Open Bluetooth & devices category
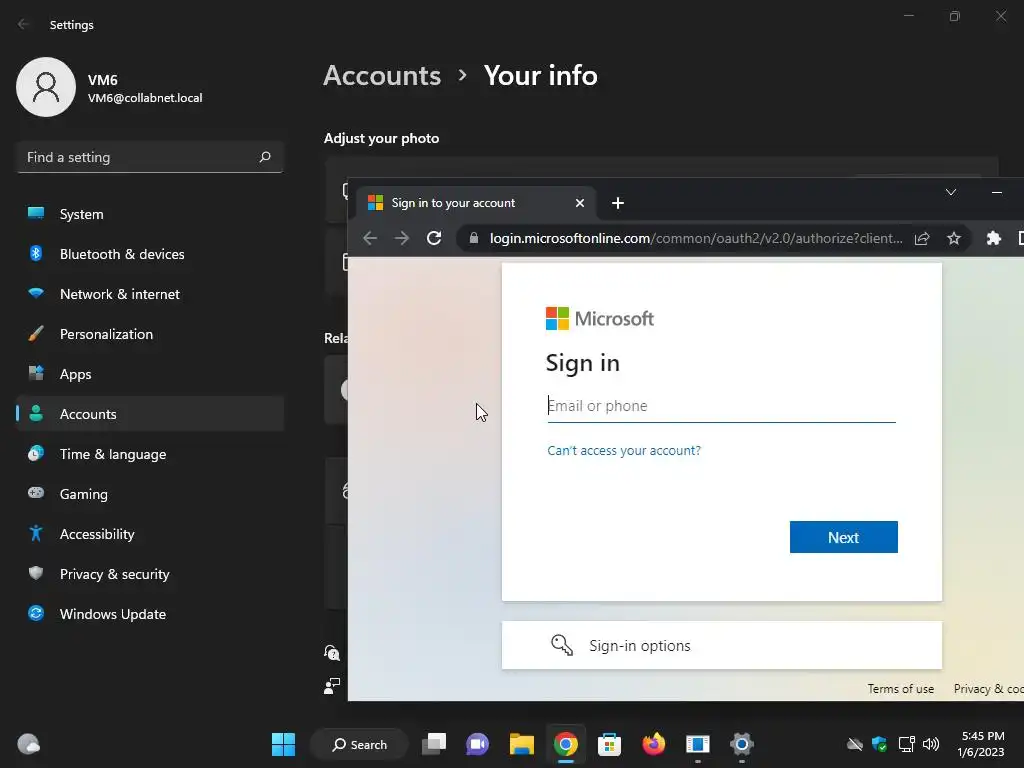 coord(150,254)
